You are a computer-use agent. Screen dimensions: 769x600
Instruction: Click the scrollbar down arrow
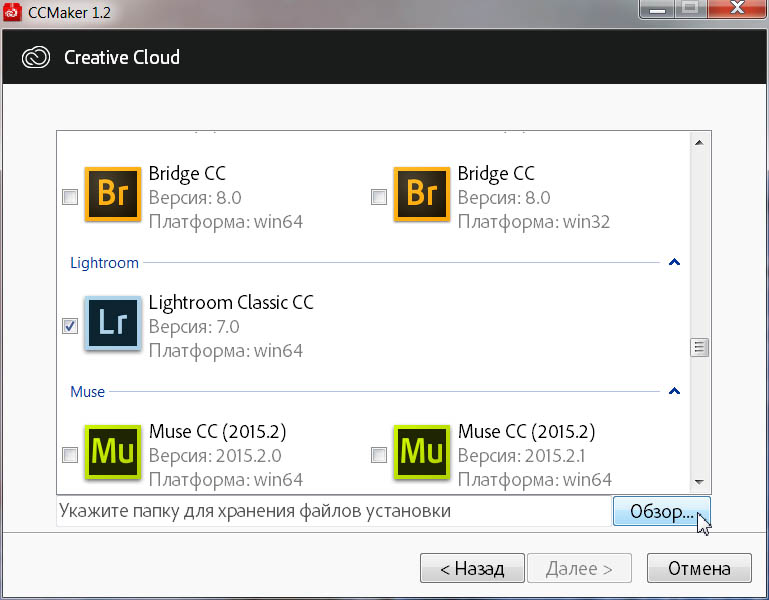(699, 482)
